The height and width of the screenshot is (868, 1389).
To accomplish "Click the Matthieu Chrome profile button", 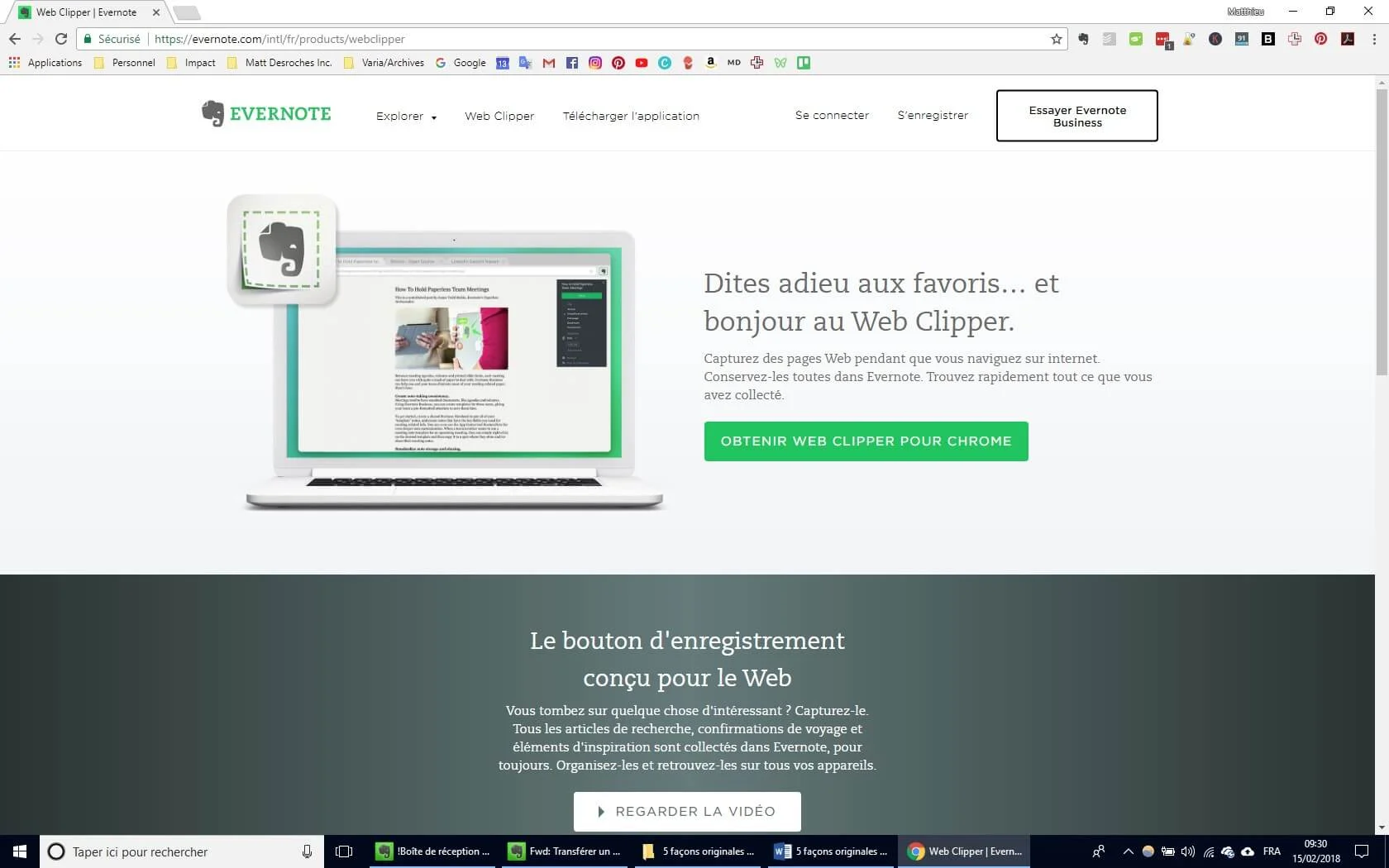I will (1245, 12).
